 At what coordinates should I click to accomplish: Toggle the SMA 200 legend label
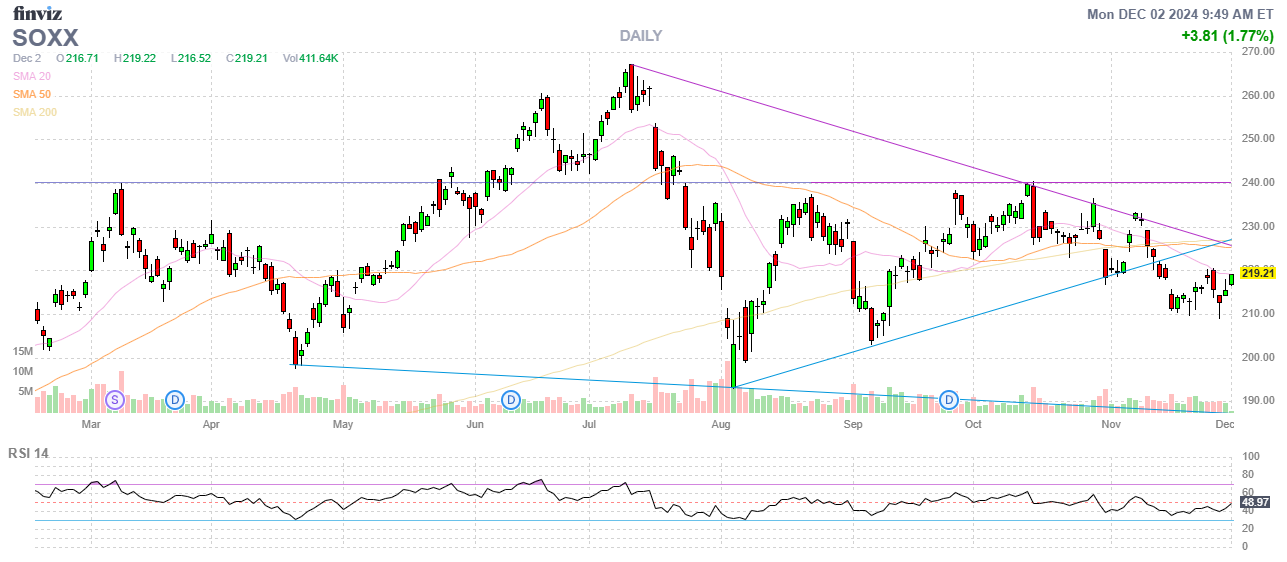[x=35, y=112]
